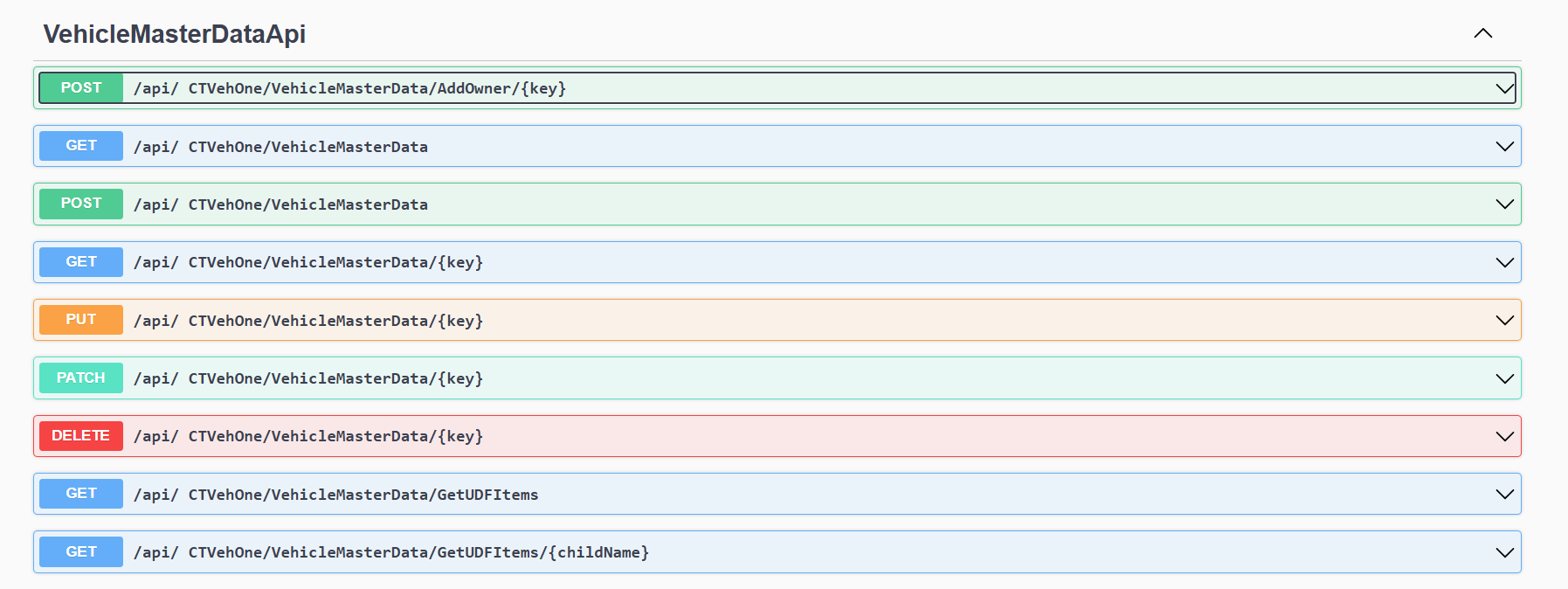
Task: Click the GET VehicleMasterData/GetUDFItems path text
Action: coord(335,495)
